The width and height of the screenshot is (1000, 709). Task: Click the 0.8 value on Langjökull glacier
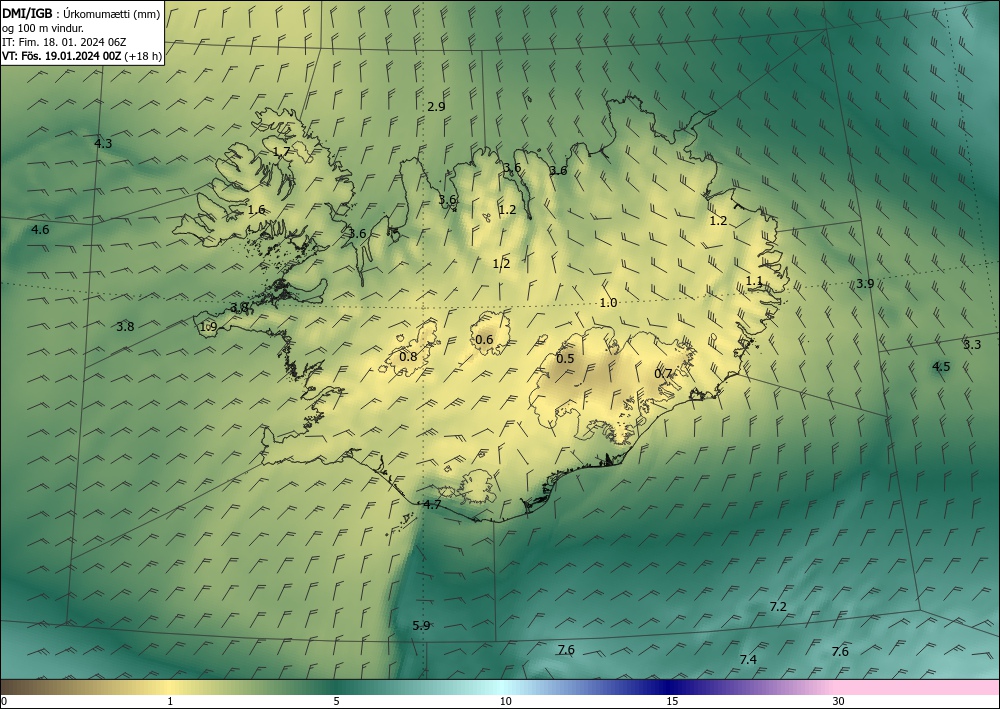coord(408,356)
